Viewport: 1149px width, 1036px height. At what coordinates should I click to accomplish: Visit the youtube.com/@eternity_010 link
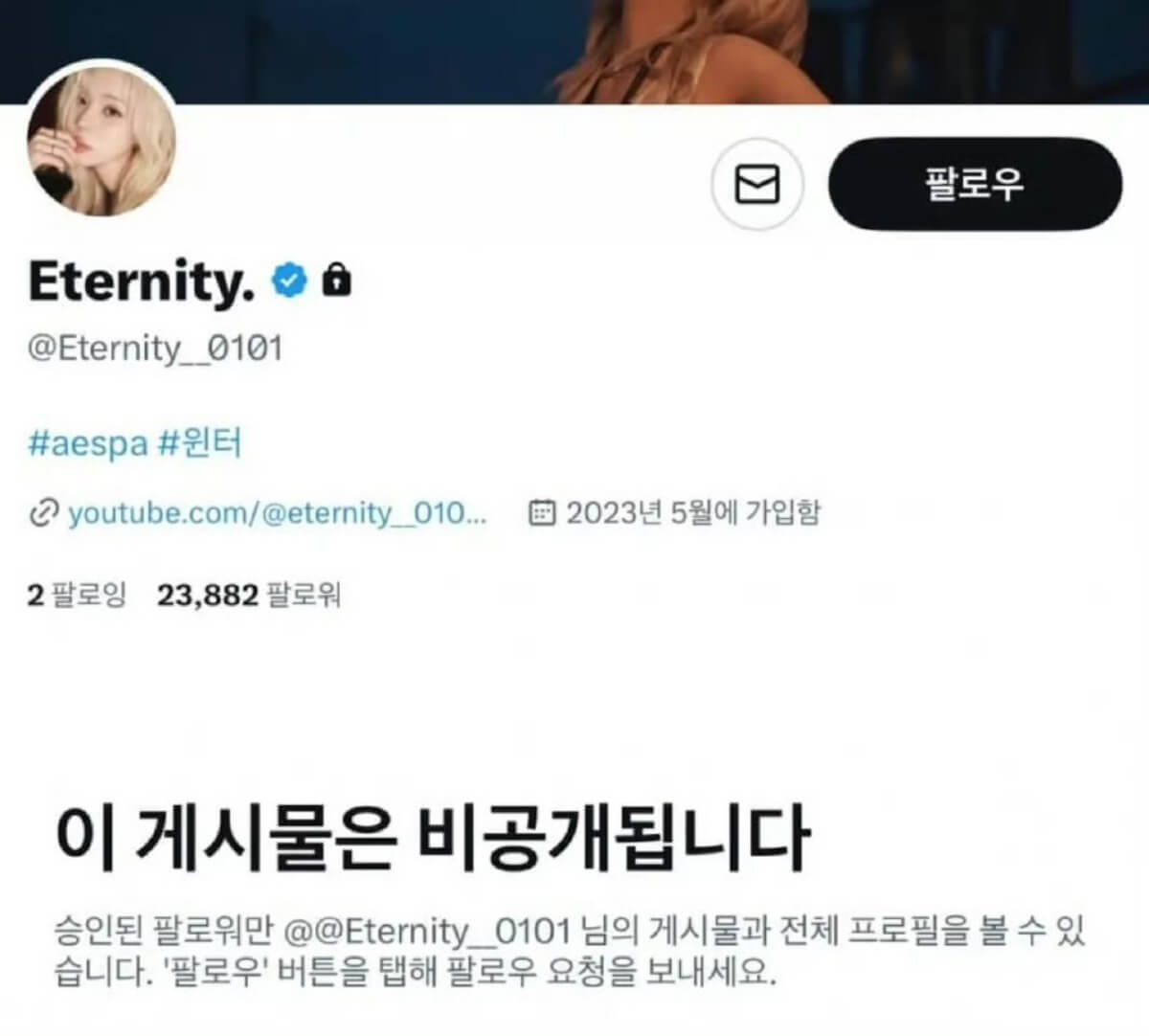[278, 513]
